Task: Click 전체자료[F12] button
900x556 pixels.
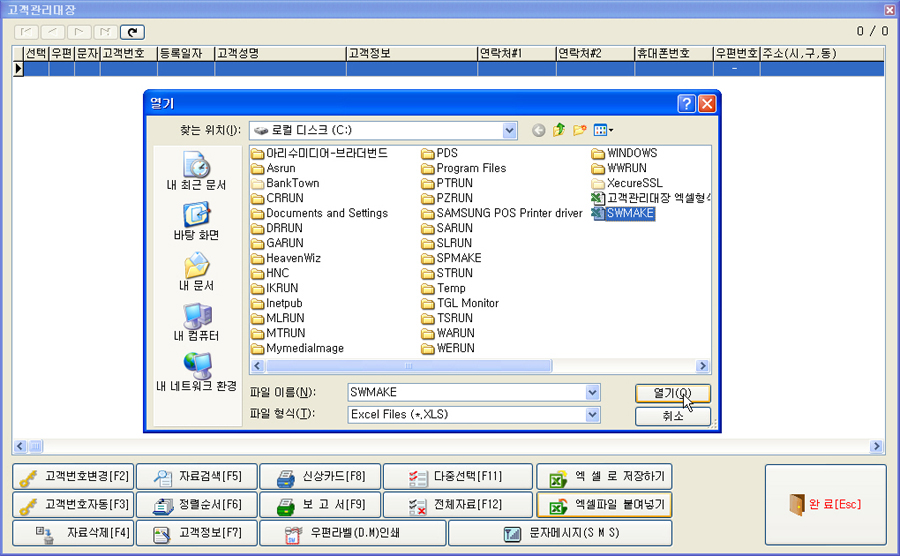Action: pos(458,504)
